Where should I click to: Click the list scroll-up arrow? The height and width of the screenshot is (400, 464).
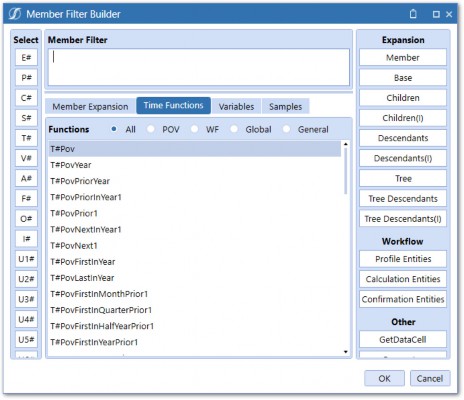coord(346,144)
